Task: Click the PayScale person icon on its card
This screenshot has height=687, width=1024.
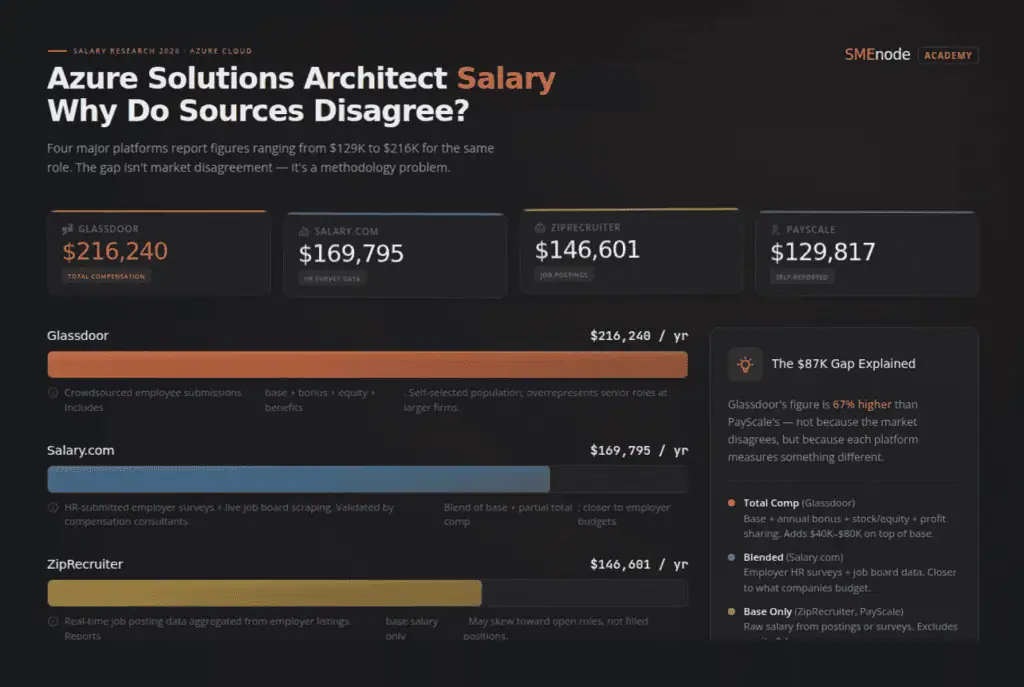Action: pyautogui.click(x=774, y=228)
